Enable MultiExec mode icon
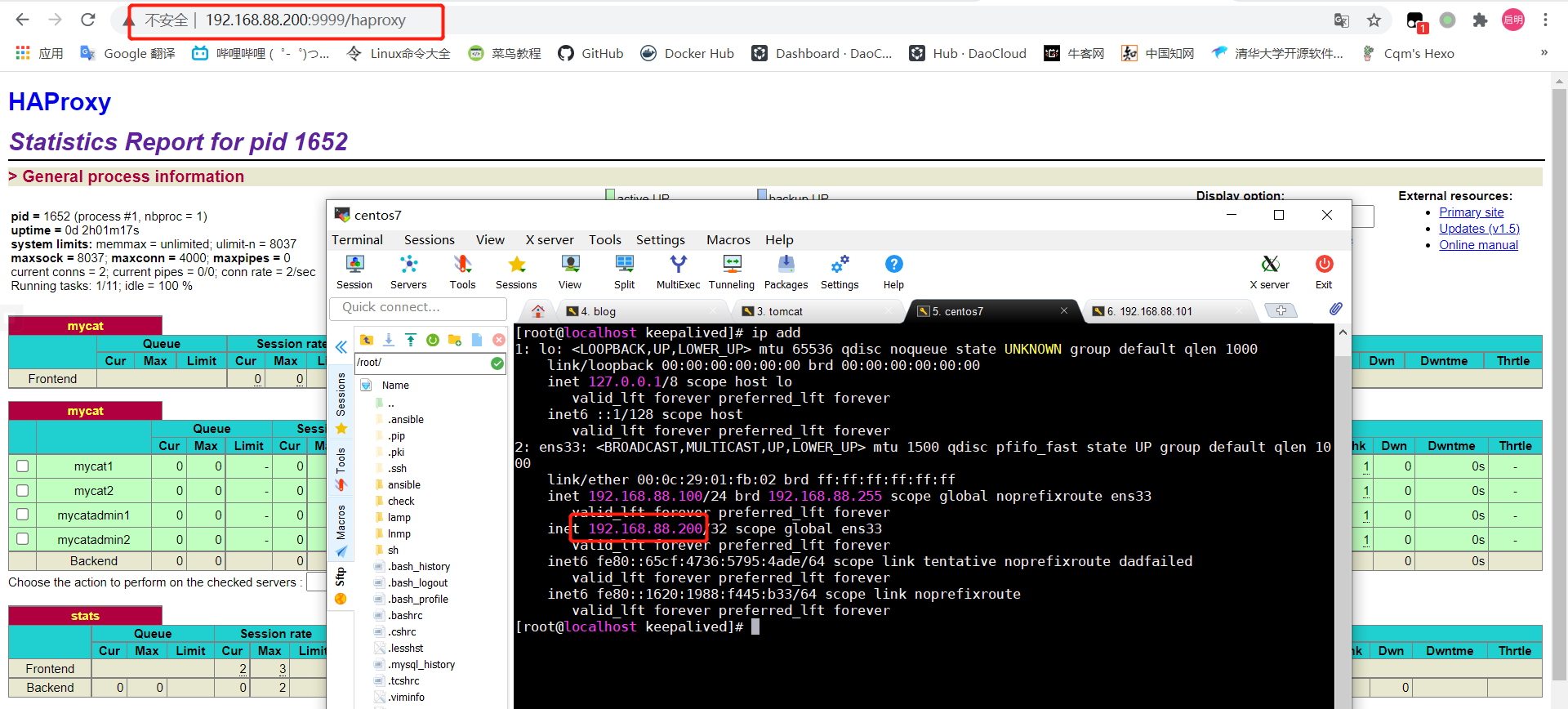Image resolution: width=1568 pixels, height=709 pixels. pyautogui.click(x=679, y=272)
